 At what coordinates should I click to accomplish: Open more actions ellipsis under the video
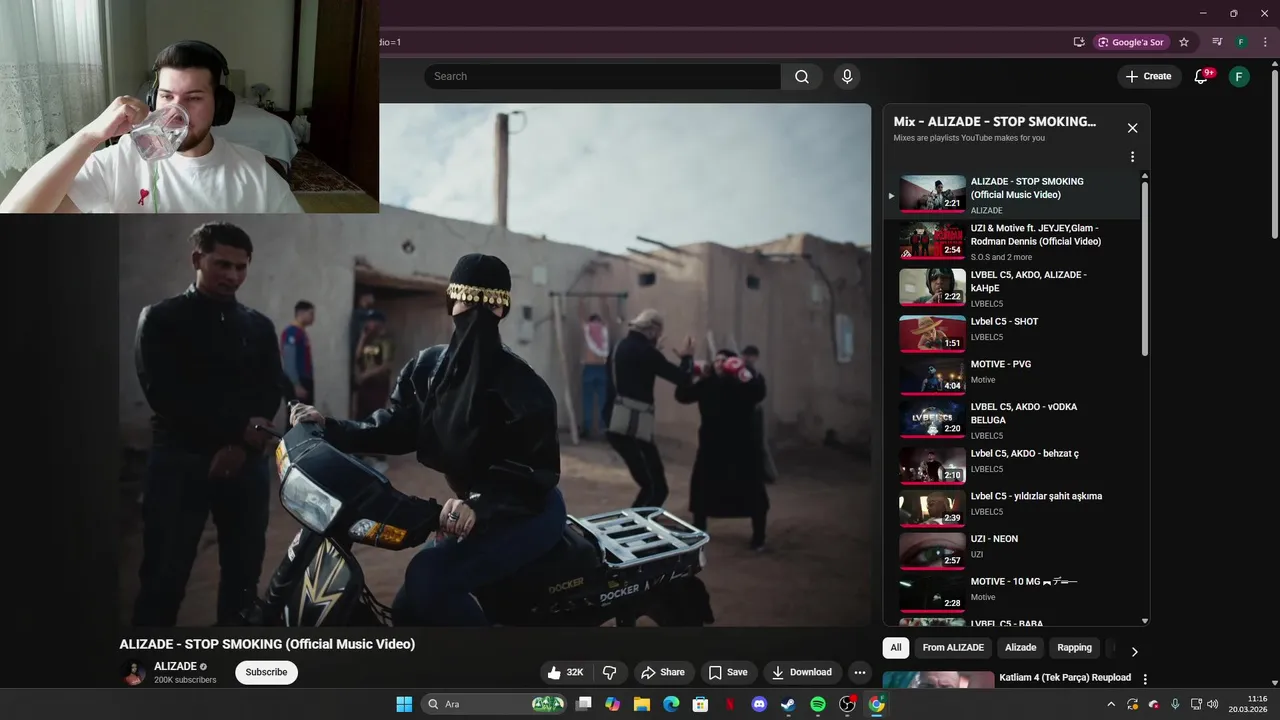point(860,672)
